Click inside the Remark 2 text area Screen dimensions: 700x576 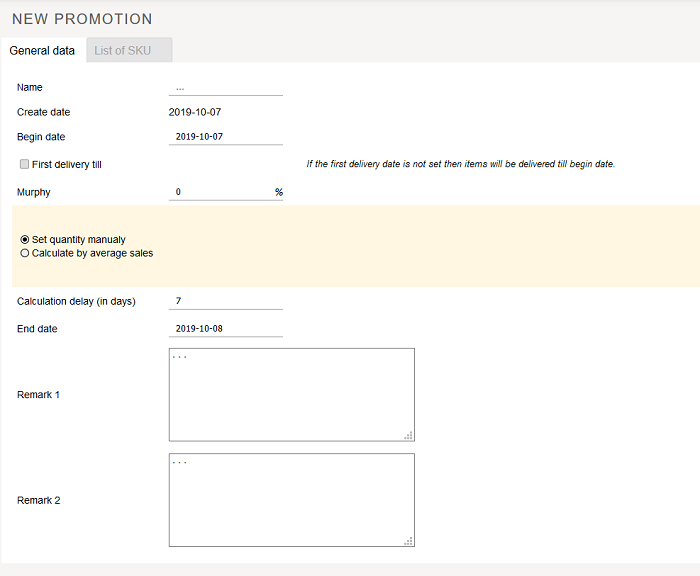(290, 500)
